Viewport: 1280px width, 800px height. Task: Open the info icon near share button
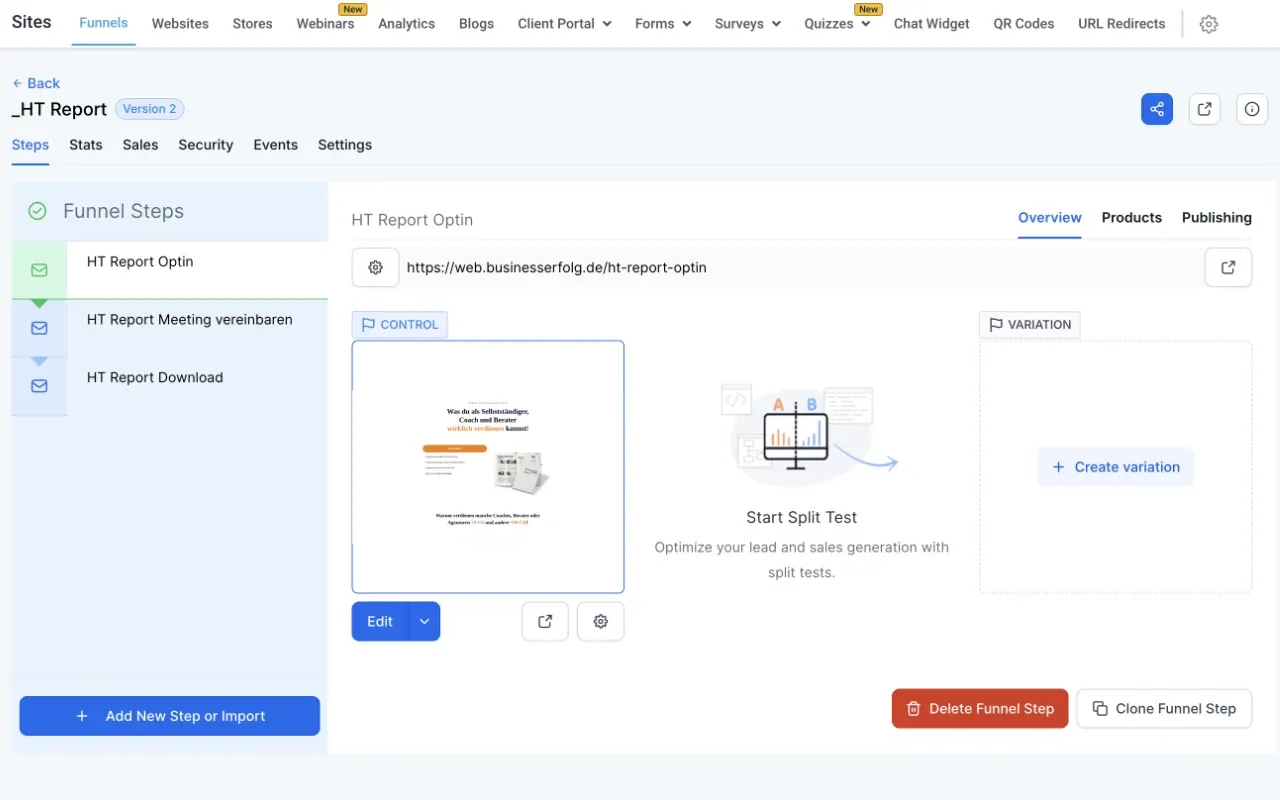(x=1251, y=108)
